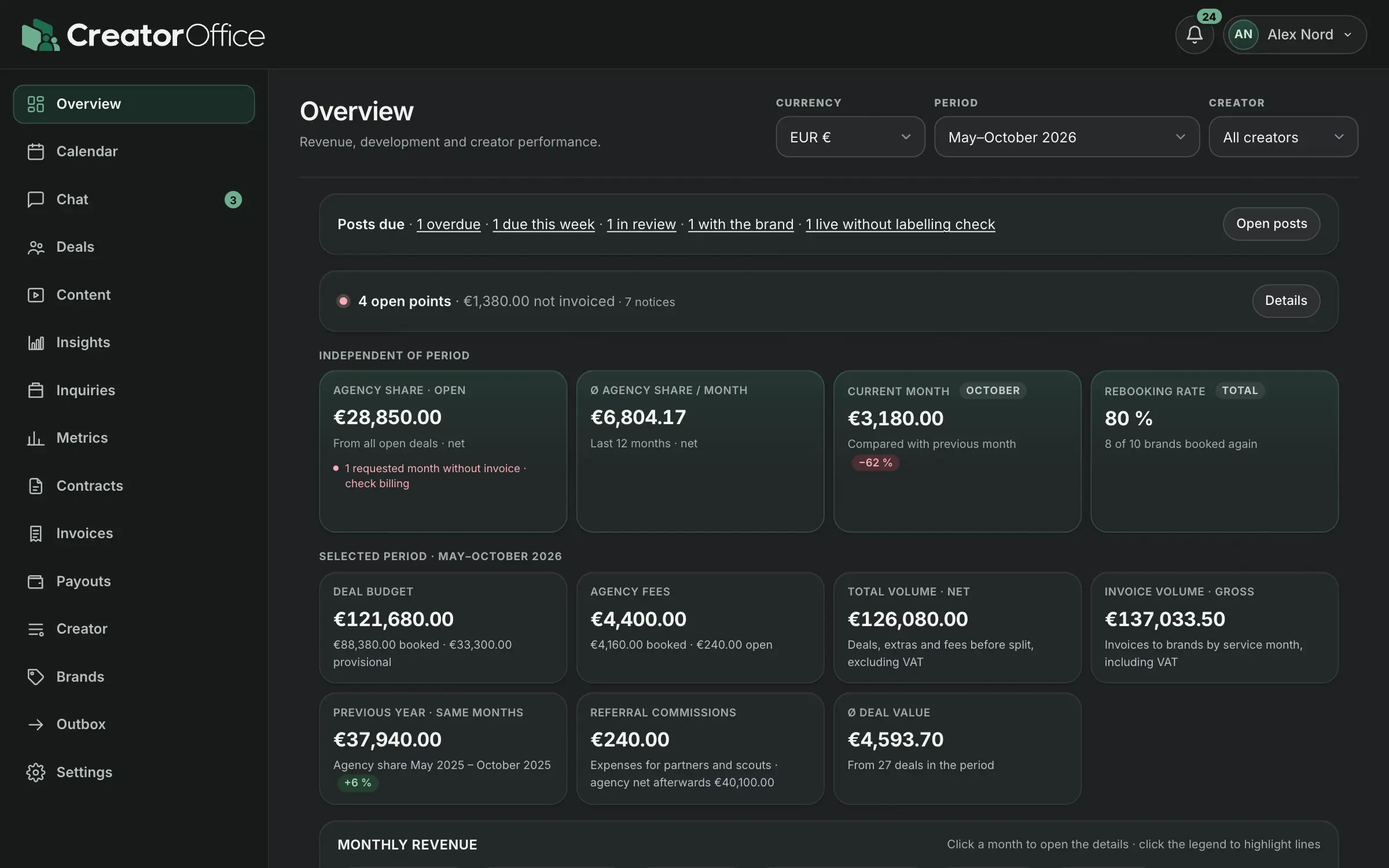Open 1 live without labelling check link
The width and height of the screenshot is (1389, 868).
coord(901,225)
